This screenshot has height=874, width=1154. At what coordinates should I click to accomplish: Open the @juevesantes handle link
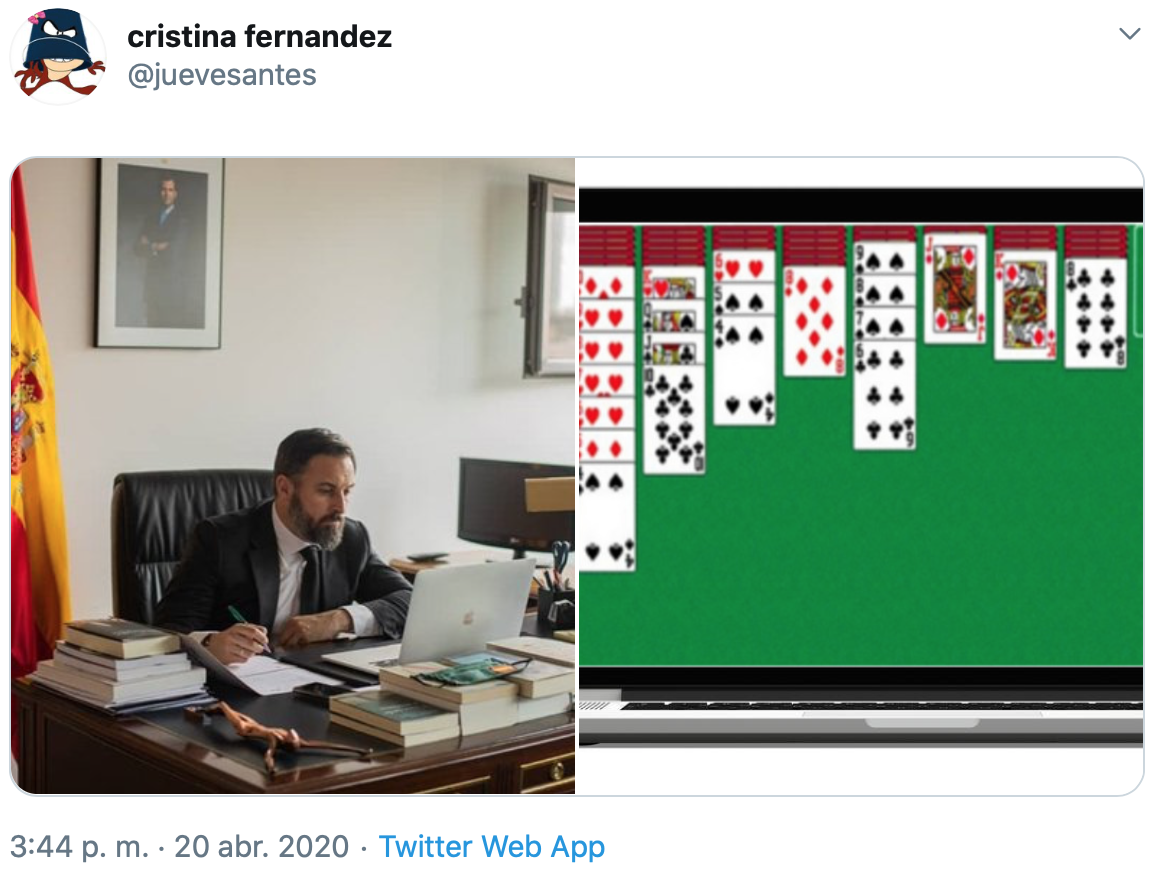pyautogui.click(x=222, y=75)
